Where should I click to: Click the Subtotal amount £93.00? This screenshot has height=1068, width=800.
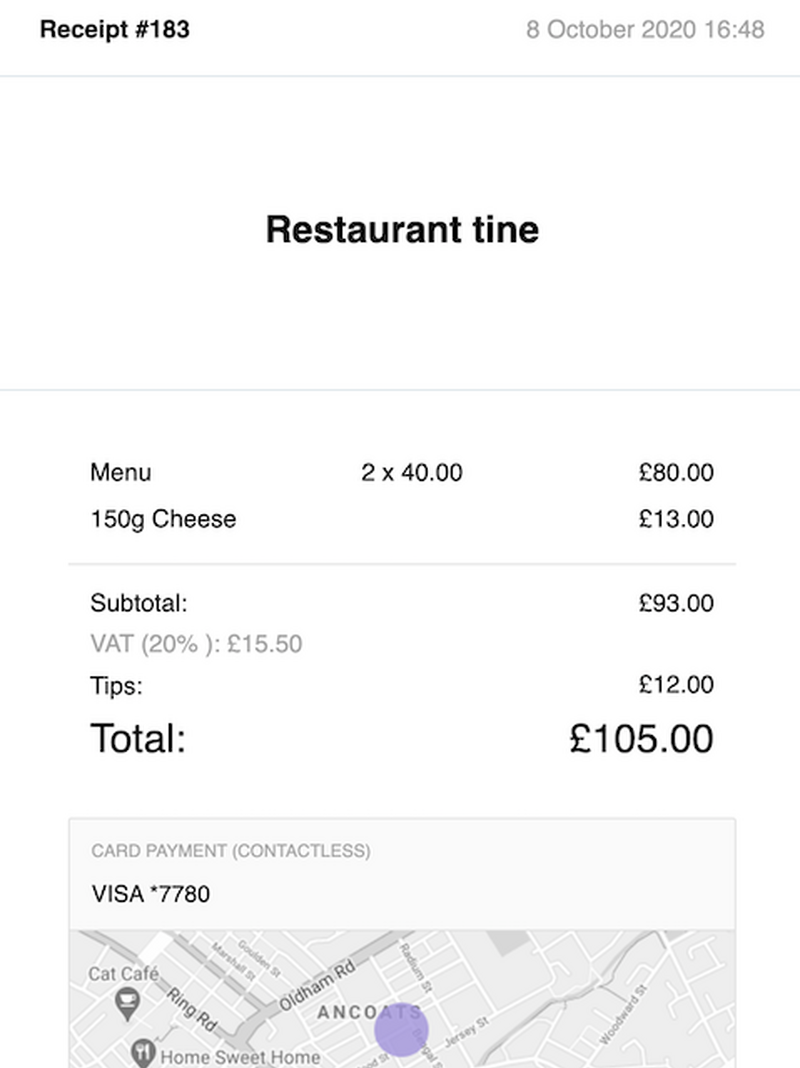pos(676,603)
